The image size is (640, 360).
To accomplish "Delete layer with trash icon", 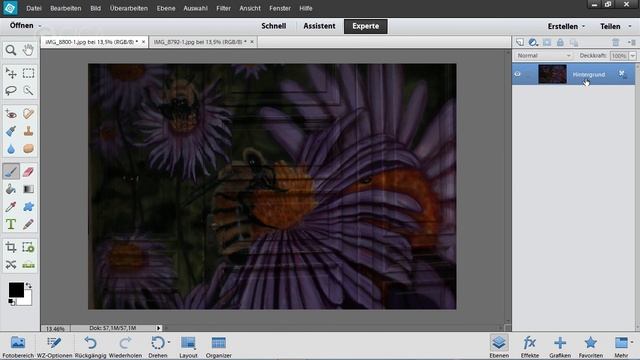I will pyautogui.click(x=616, y=42).
